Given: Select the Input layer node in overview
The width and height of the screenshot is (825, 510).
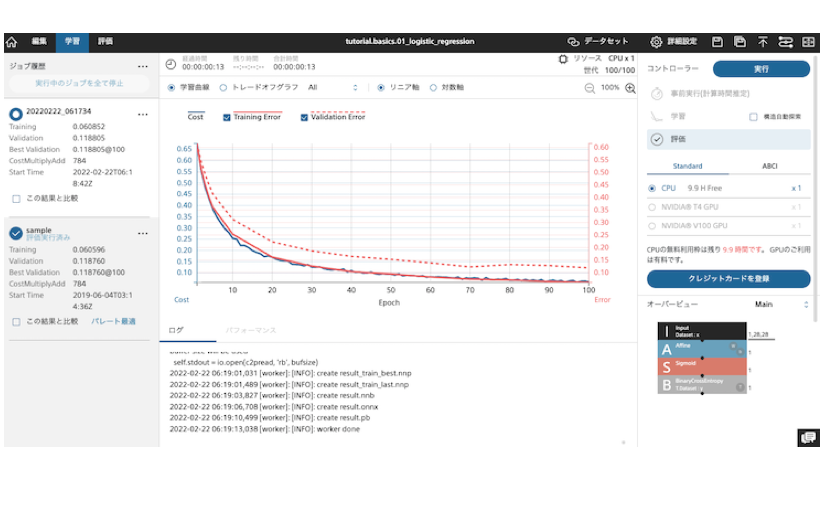Looking at the screenshot, I should coord(702,331).
